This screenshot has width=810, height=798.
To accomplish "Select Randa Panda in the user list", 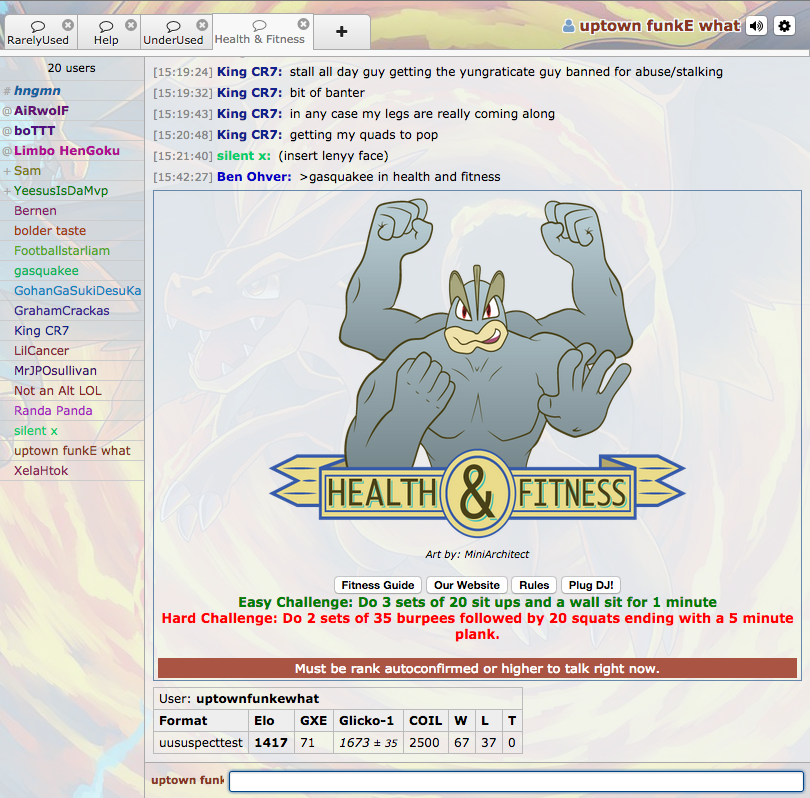I will coord(72,411).
